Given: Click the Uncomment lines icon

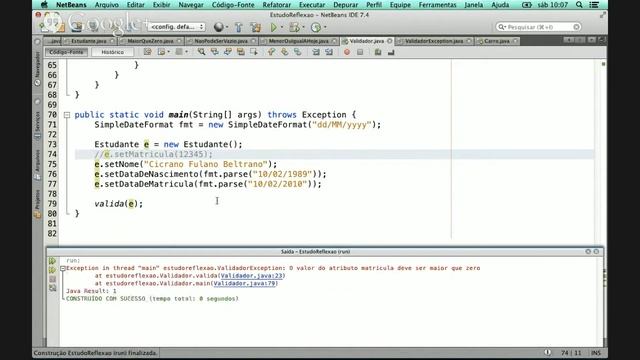Looking at the screenshot, I should click(391, 52).
